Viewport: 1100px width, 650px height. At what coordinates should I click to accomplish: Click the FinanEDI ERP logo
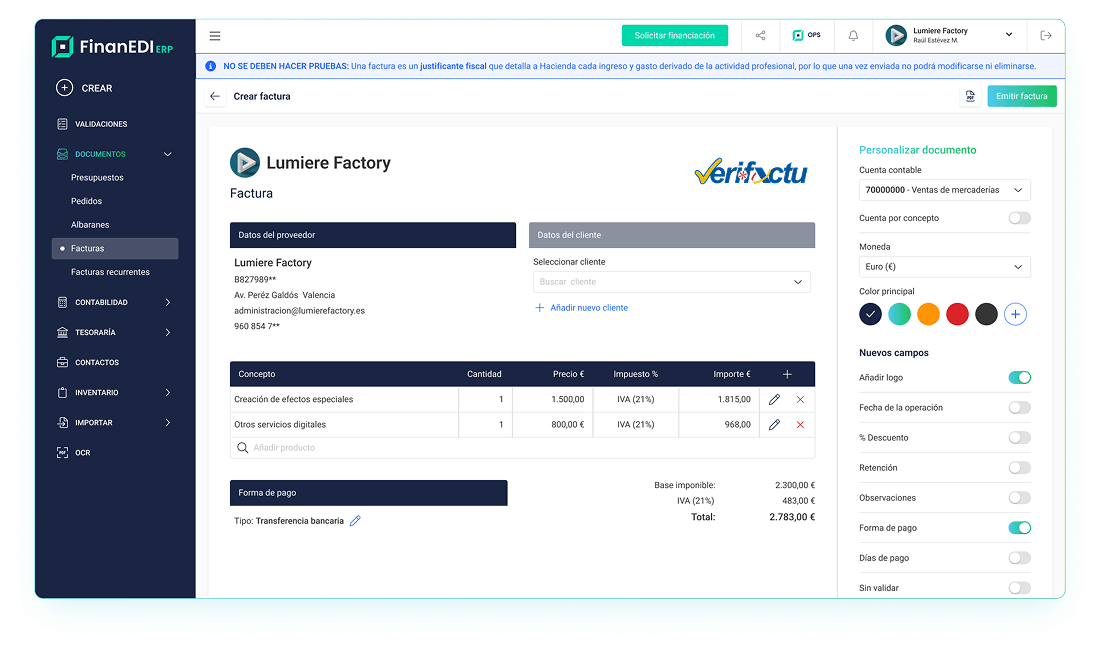[112, 47]
